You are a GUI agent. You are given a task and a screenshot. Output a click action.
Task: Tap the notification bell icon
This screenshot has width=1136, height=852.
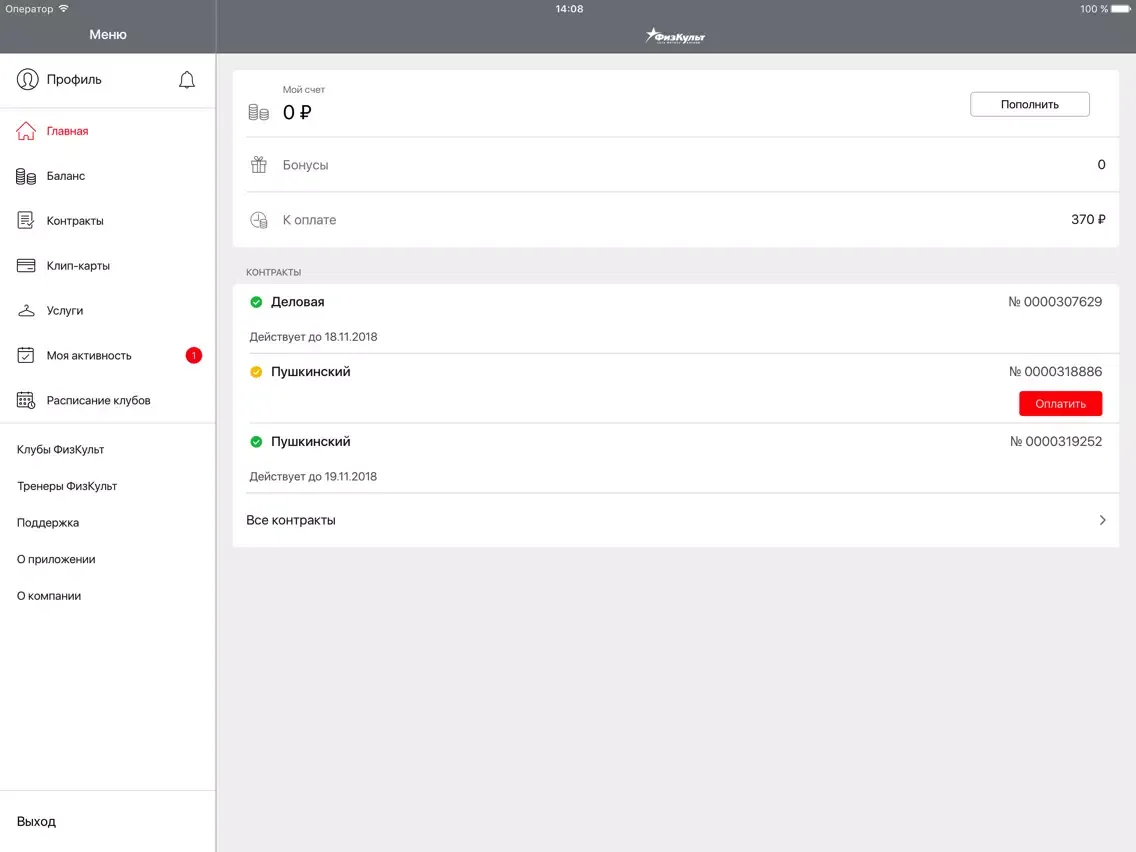click(x=187, y=80)
